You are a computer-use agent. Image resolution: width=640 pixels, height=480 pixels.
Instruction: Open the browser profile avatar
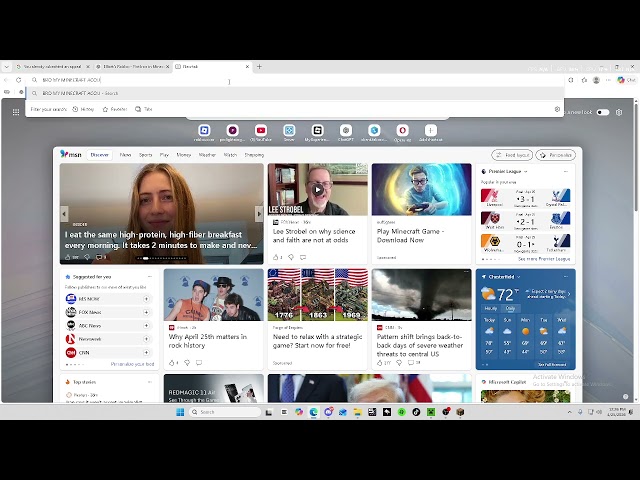click(x=596, y=80)
